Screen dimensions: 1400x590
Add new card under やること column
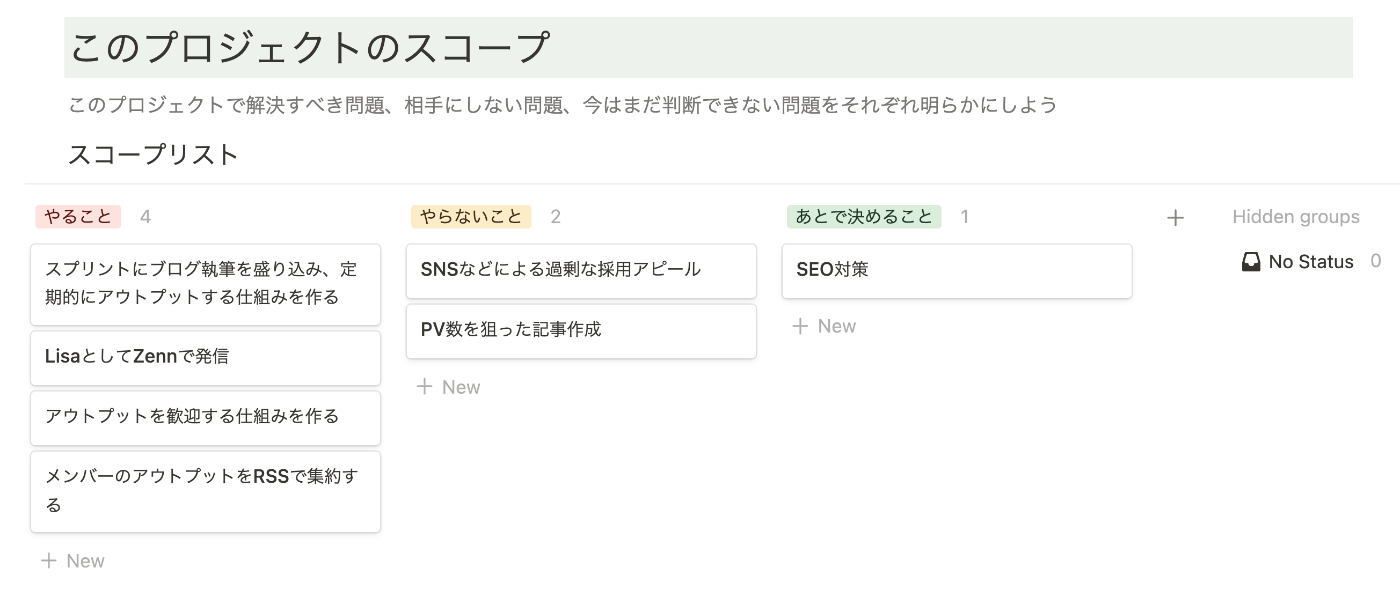click(73, 561)
